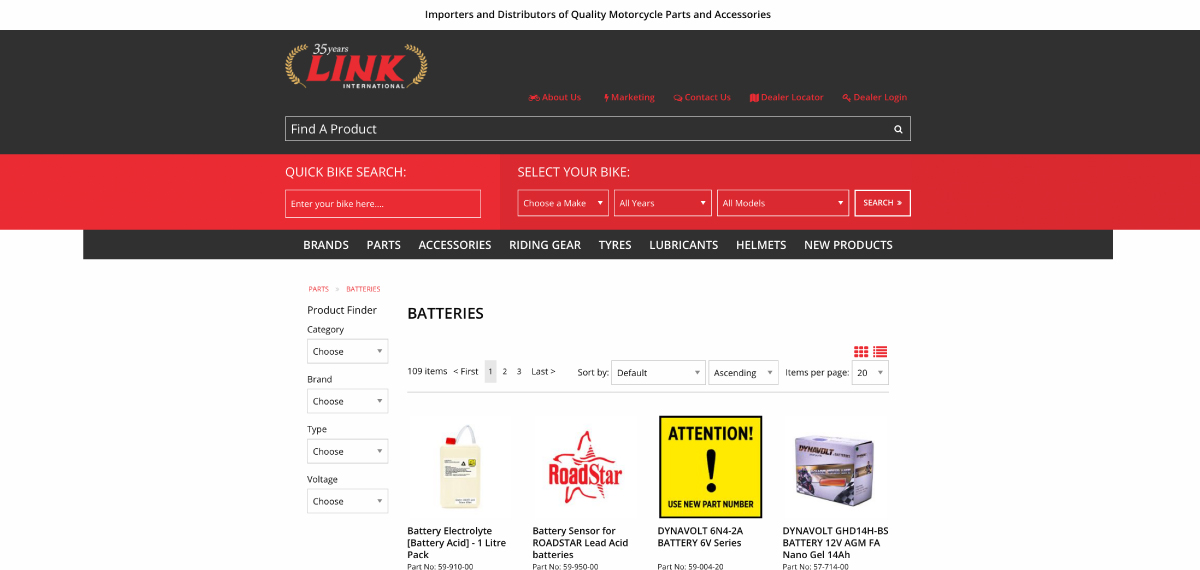Open the ACCESSORIES menu
Screen dimensions: 1200x570
455,245
